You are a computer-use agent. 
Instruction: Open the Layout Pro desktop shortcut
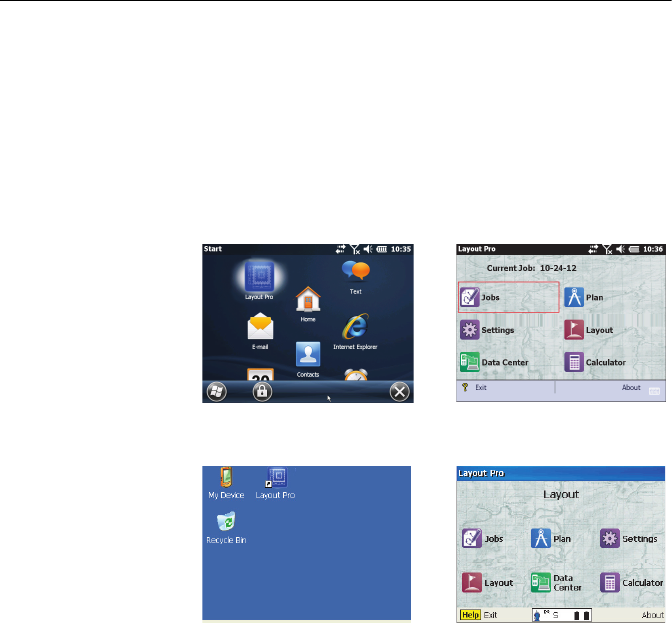276,483
